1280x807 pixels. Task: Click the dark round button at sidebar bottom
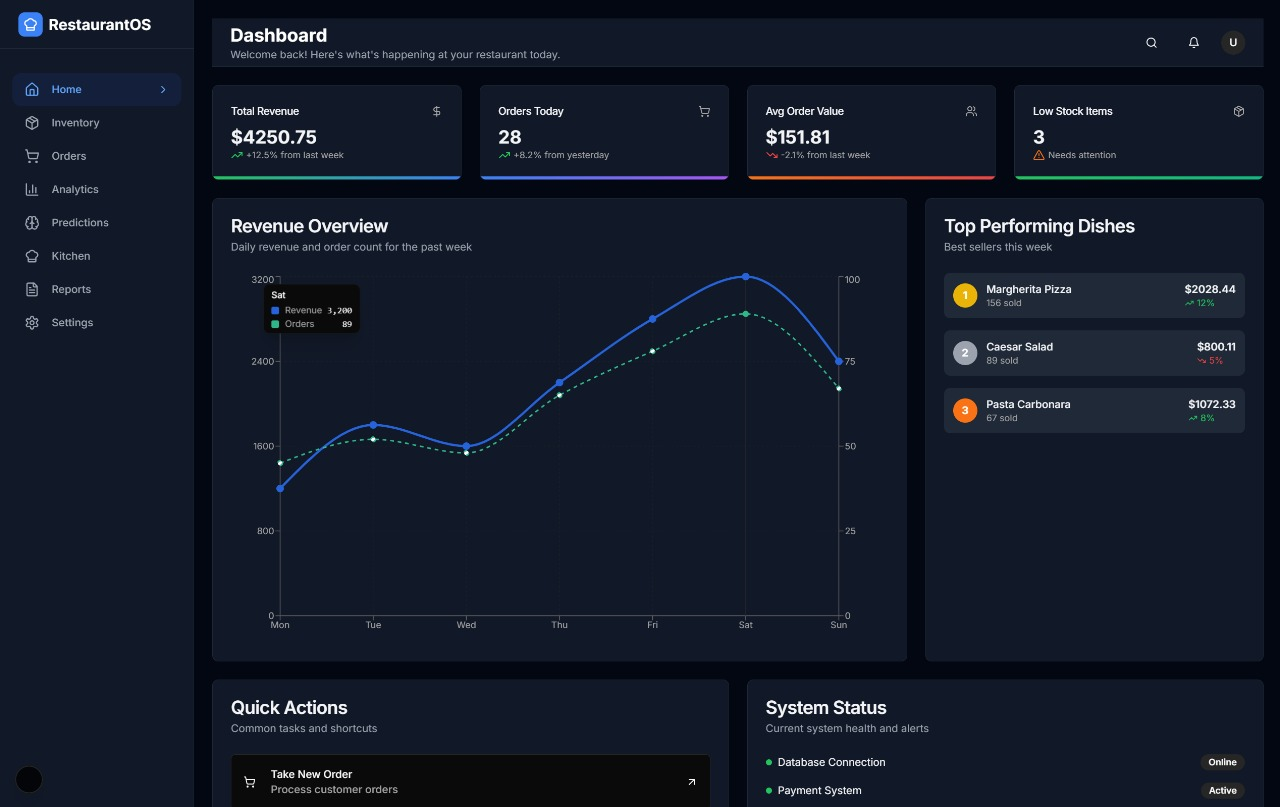29,779
